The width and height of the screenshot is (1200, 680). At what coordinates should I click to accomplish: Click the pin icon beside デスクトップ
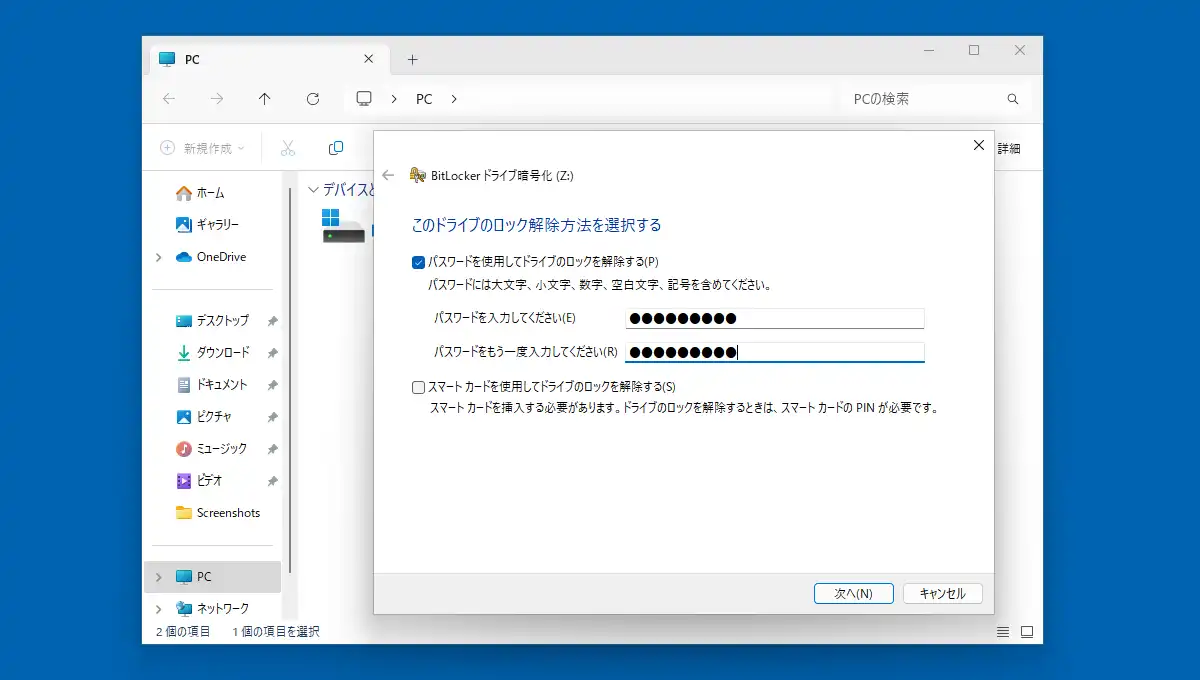click(272, 321)
